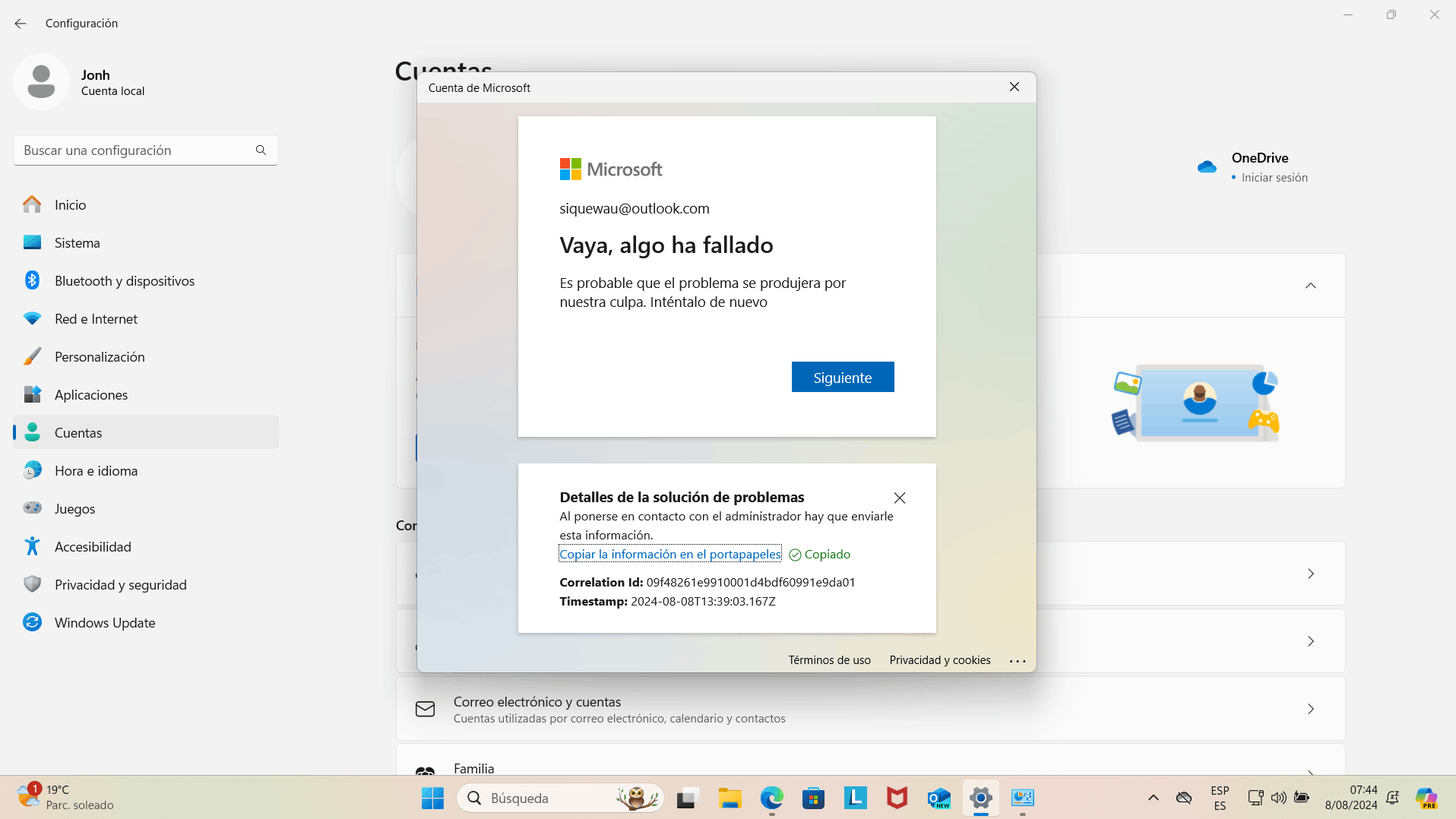
Task: Click in the Buscar una configuración field
Action: (146, 150)
